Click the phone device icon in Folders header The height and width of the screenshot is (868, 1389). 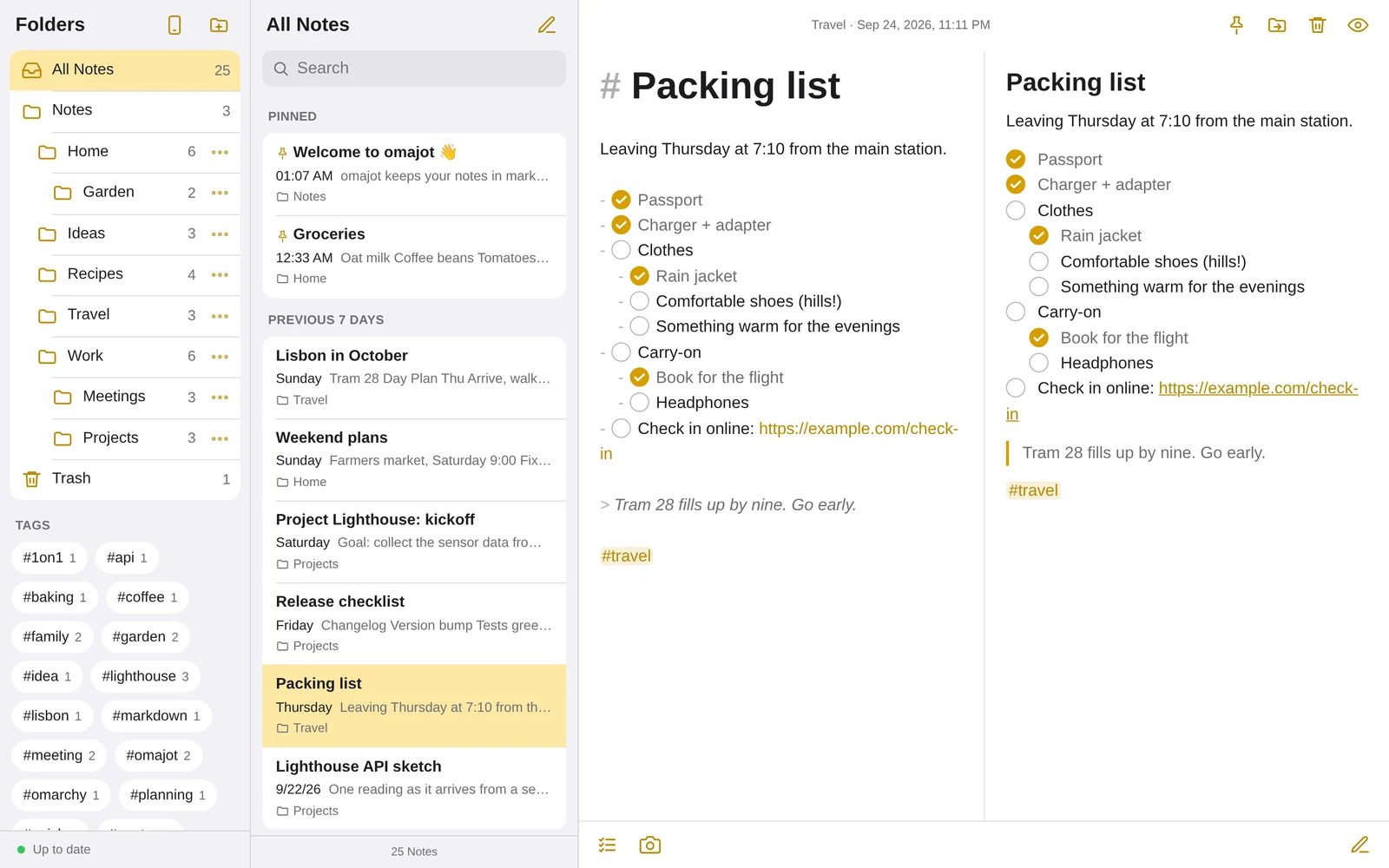[x=174, y=25]
